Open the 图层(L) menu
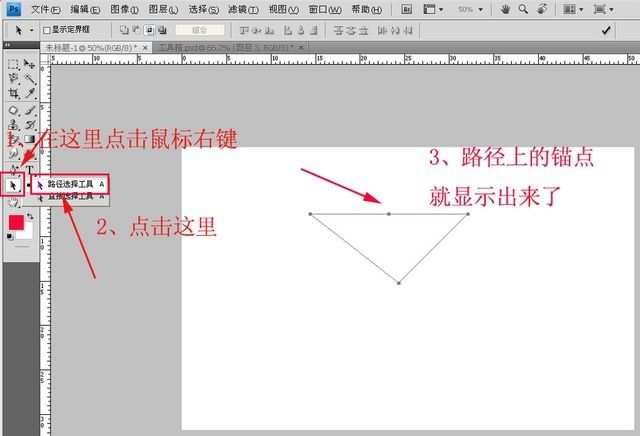 tap(163, 9)
